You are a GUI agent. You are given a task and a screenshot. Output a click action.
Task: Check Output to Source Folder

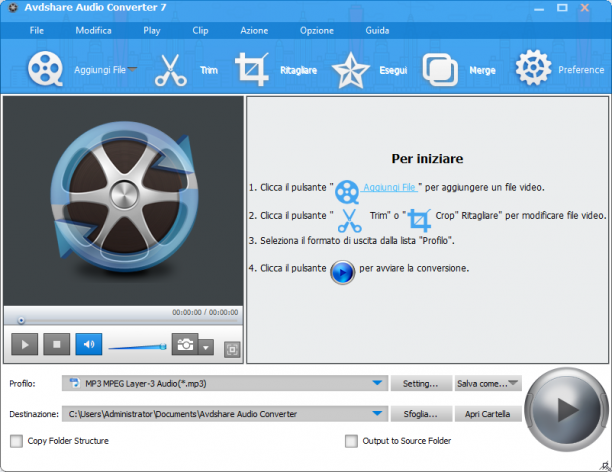tap(351, 441)
